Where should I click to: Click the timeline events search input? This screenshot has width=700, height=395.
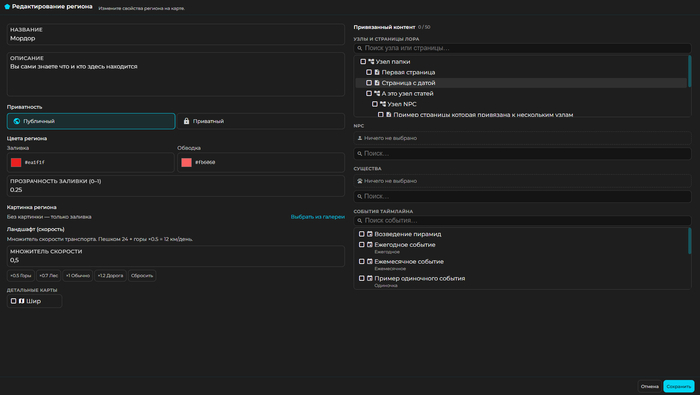pos(522,220)
